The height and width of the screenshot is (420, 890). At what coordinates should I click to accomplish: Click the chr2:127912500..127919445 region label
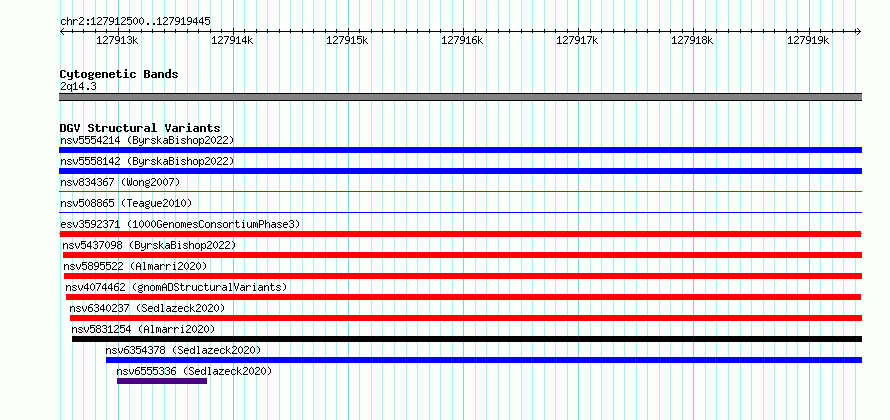point(135,22)
